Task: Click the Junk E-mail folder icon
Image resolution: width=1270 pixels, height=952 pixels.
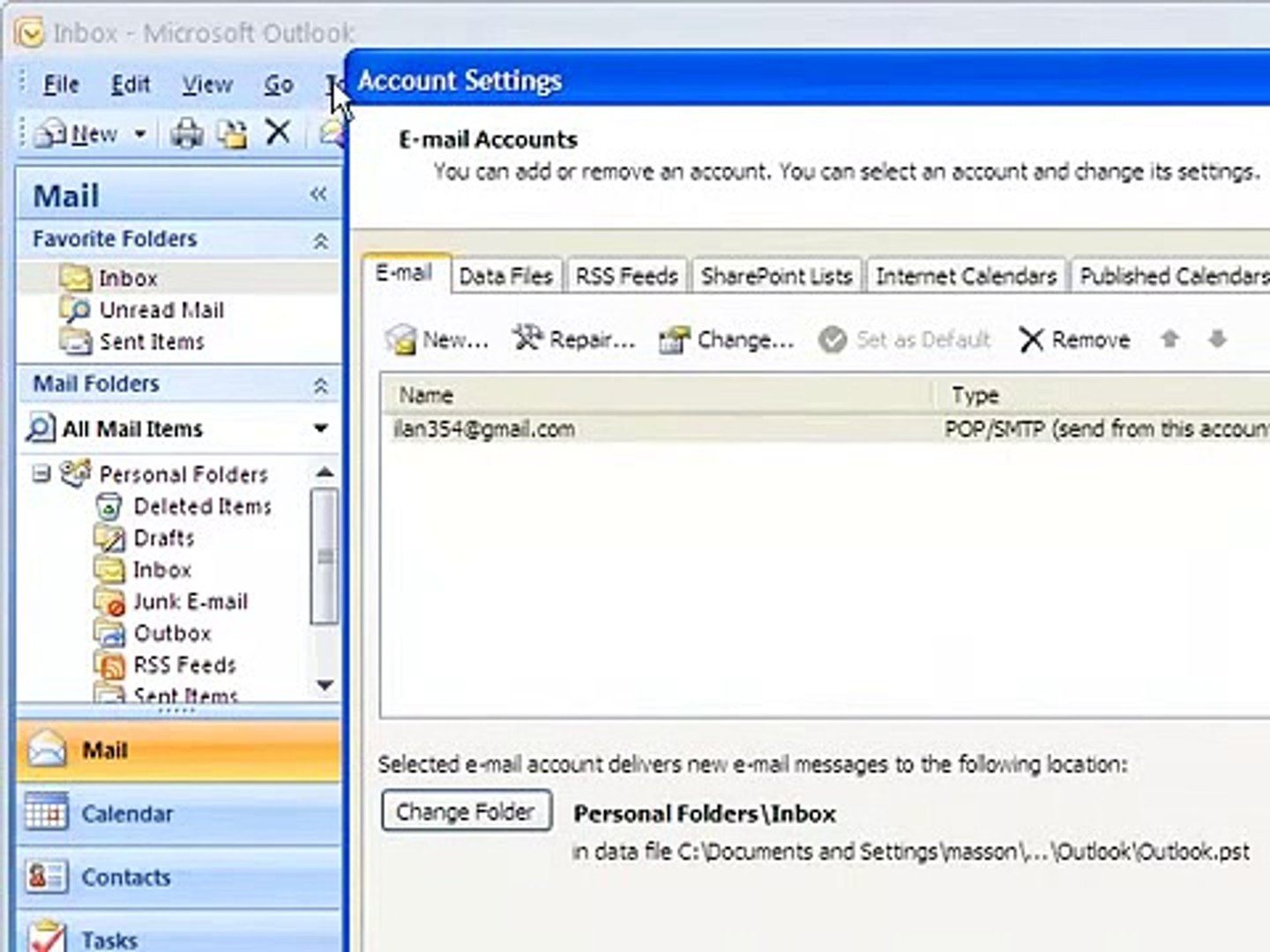Action: coord(109,602)
